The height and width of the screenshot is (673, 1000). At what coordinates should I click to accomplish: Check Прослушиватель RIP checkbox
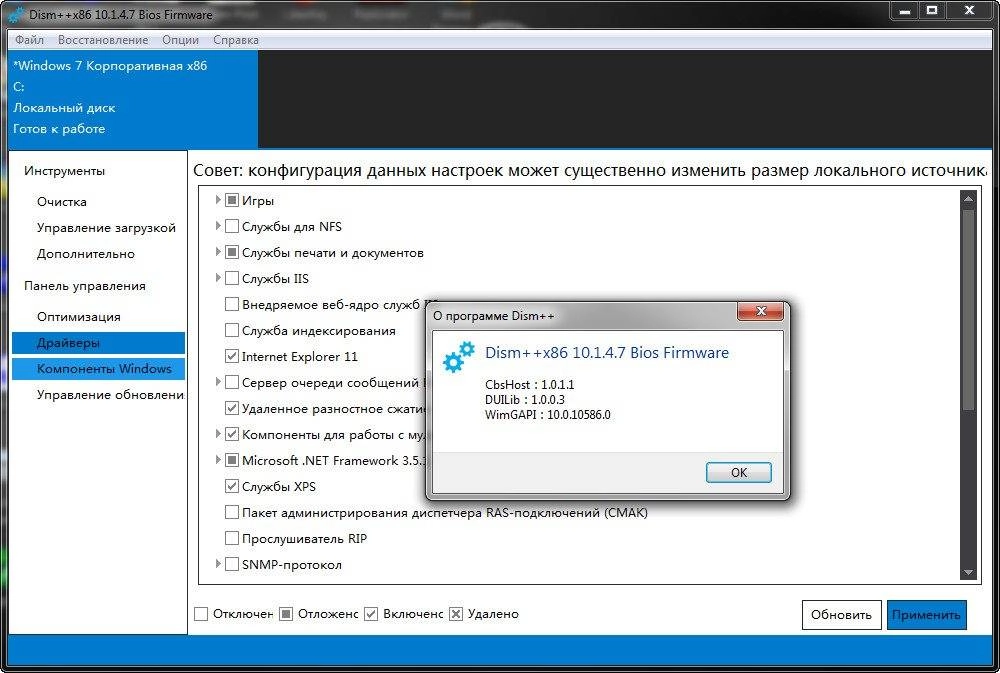(x=232, y=538)
